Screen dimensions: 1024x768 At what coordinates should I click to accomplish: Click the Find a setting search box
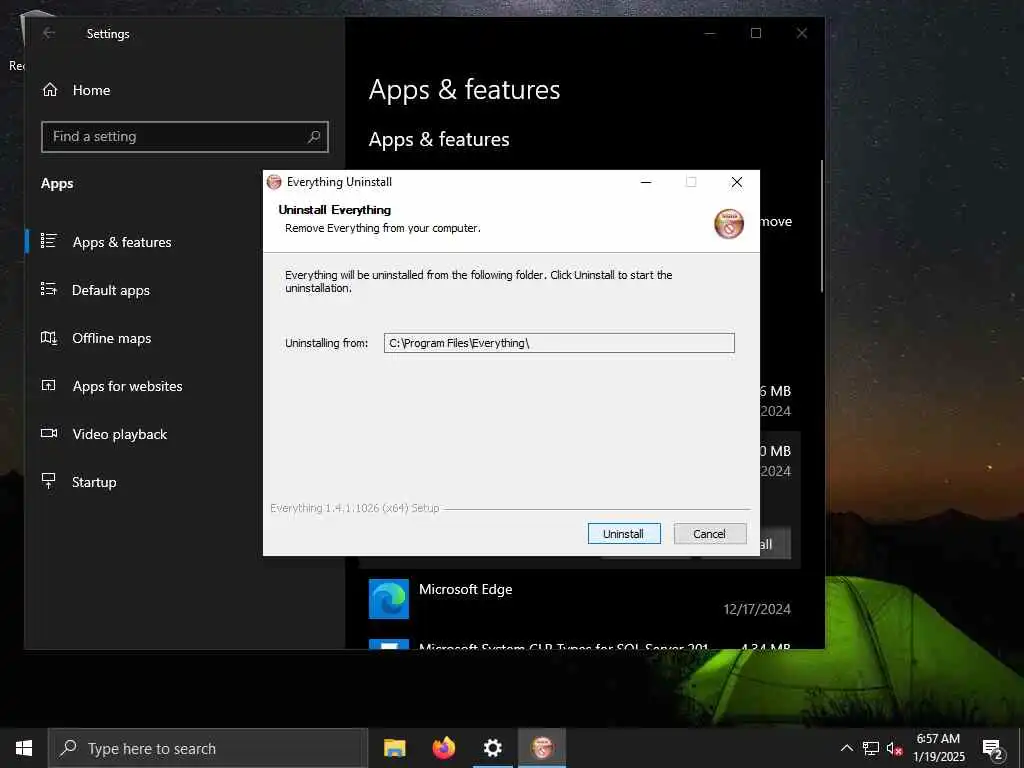point(185,136)
